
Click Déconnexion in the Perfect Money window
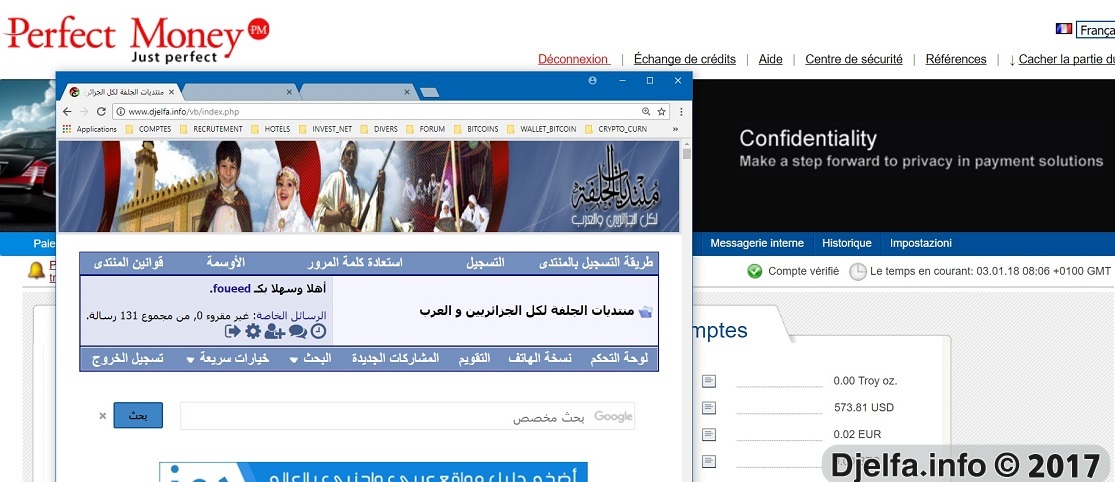pyautogui.click(x=573, y=59)
